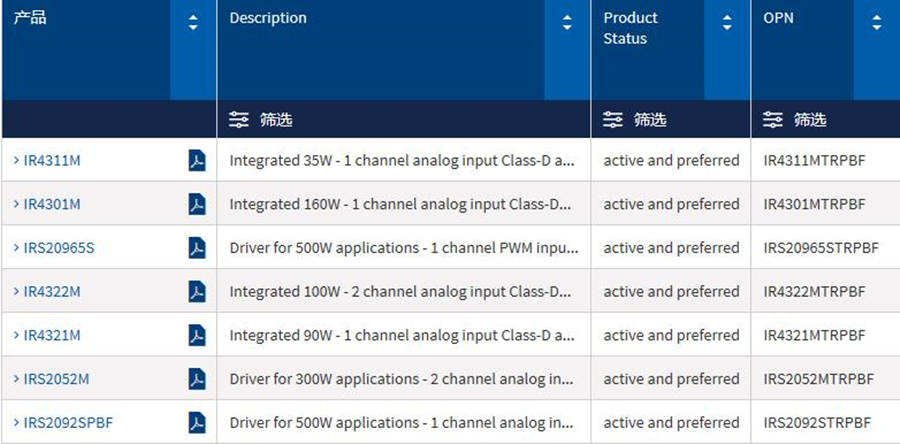The height and width of the screenshot is (444, 900).
Task: Open the PDF datasheet for IR4311M
Action: click(x=197, y=161)
